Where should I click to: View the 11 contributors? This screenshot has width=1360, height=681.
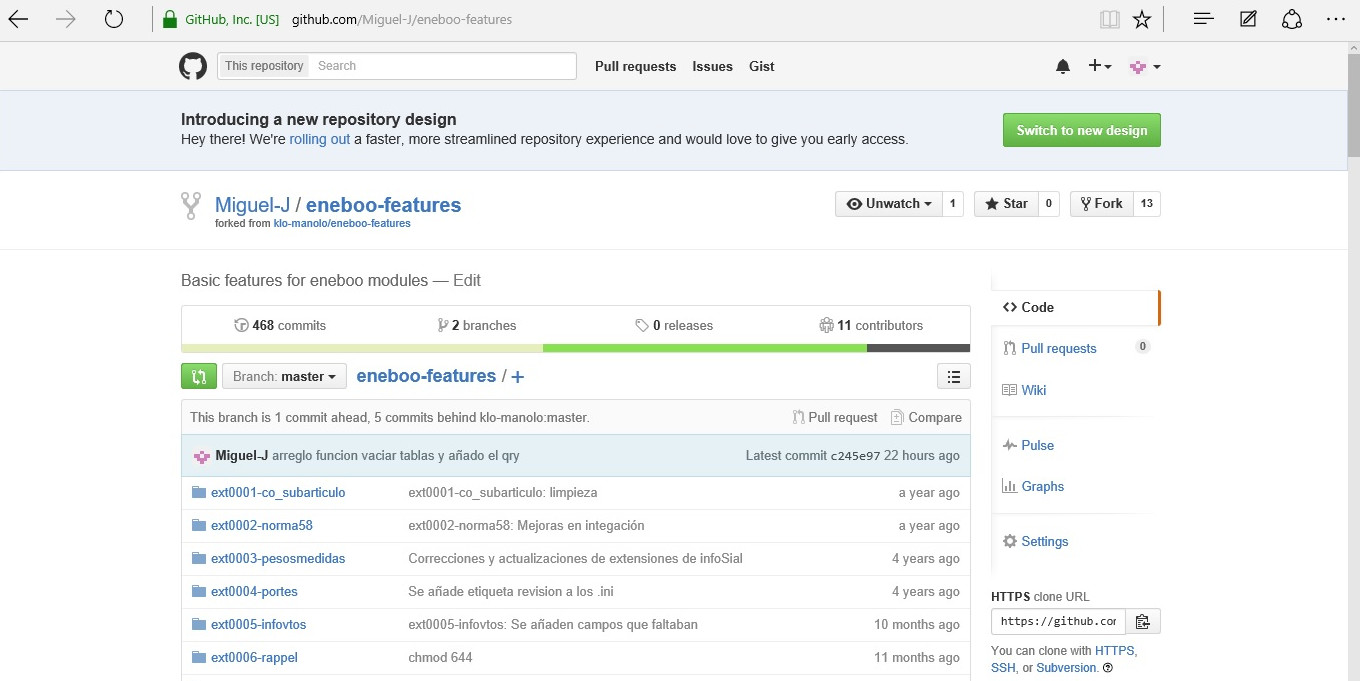tap(871, 325)
